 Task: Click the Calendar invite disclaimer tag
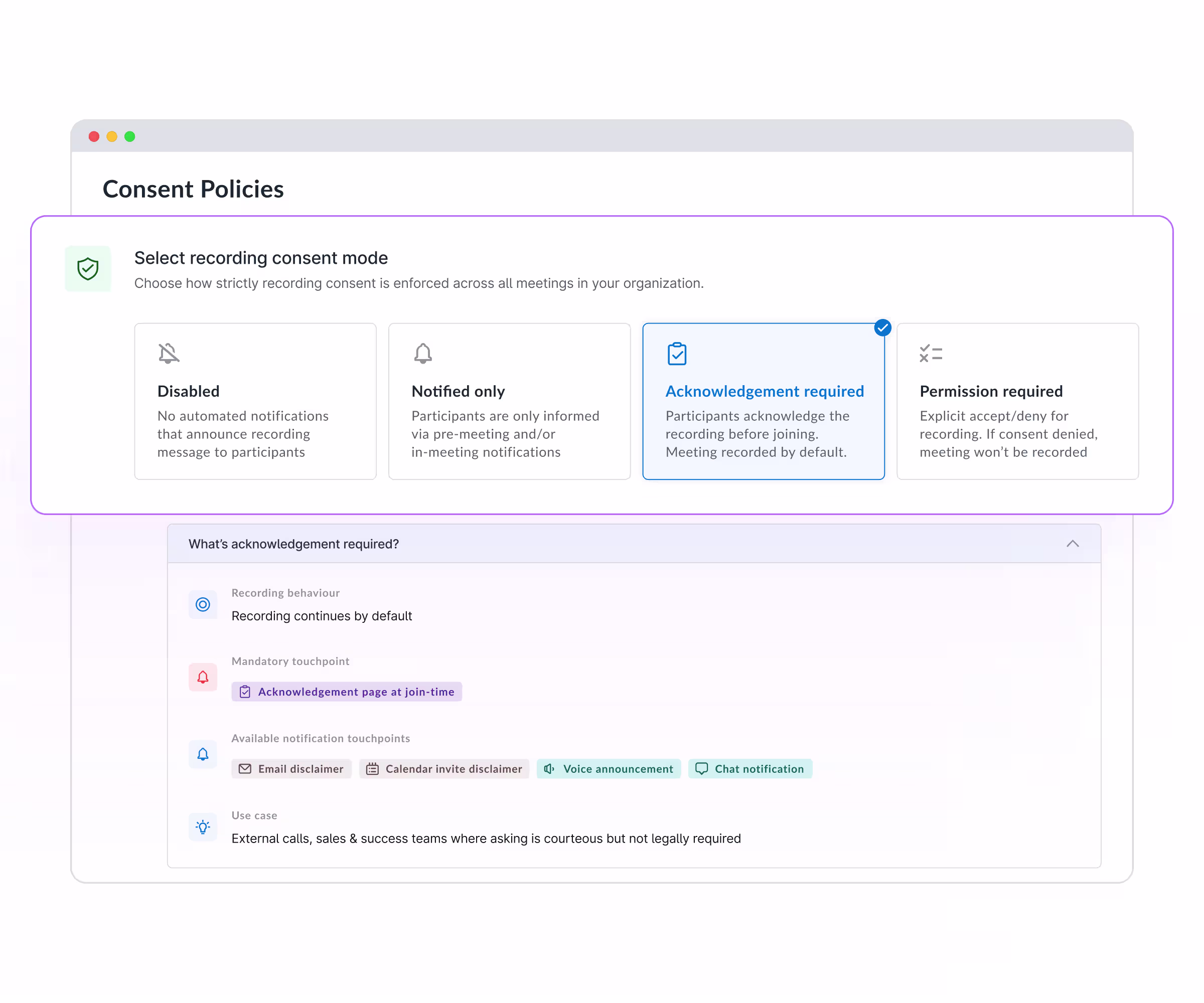point(444,769)
